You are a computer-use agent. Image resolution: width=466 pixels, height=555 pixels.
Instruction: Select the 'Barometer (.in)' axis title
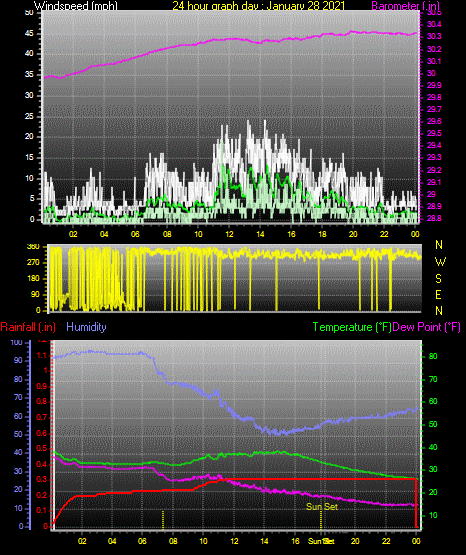point(405,6)
